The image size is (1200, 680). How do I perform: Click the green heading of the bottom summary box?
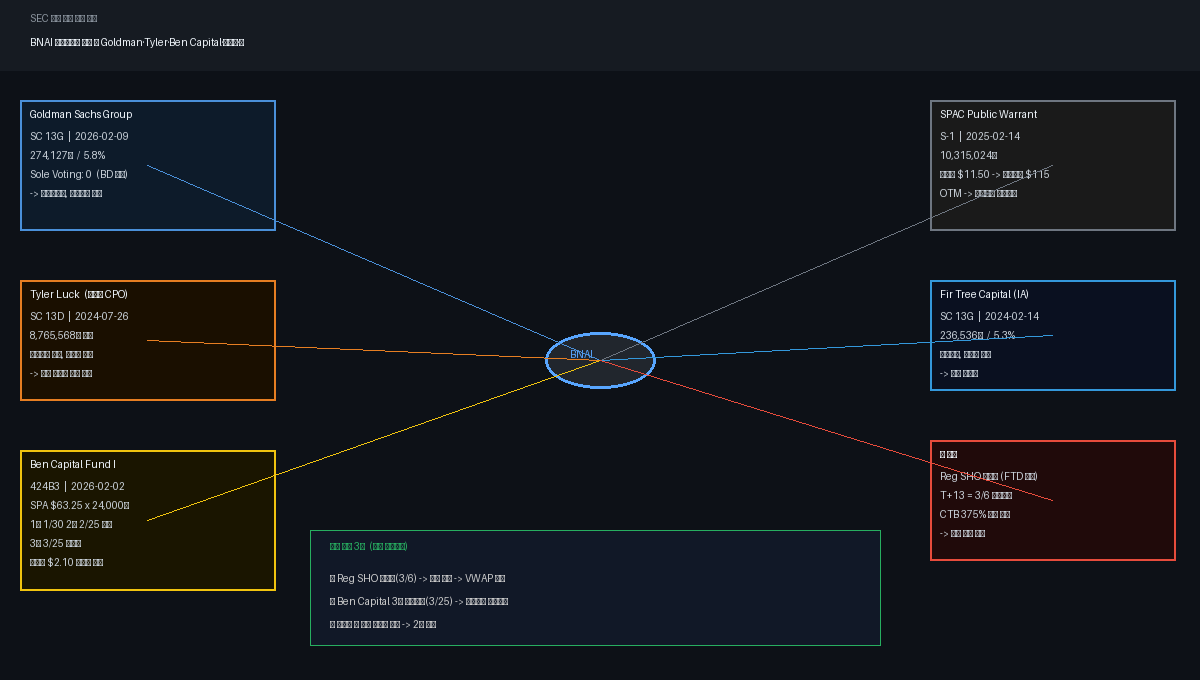click(x=369, y=546)
